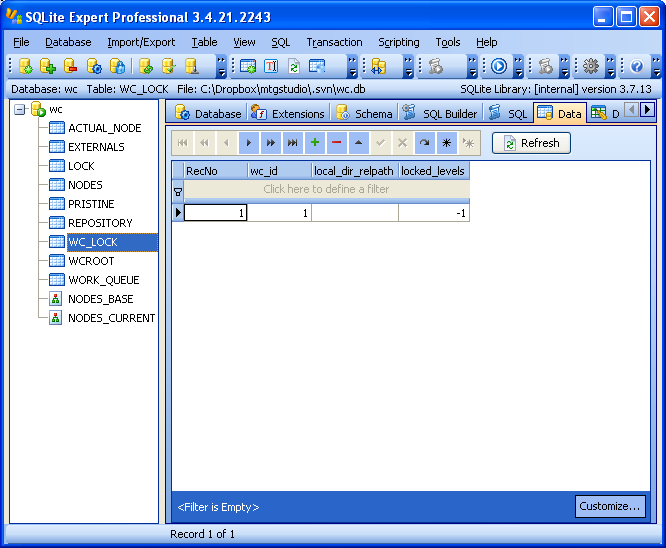Click the blue Execute play icon in toolbar
The height and width of the screenshot is (548, 666).
click(499, 66)
